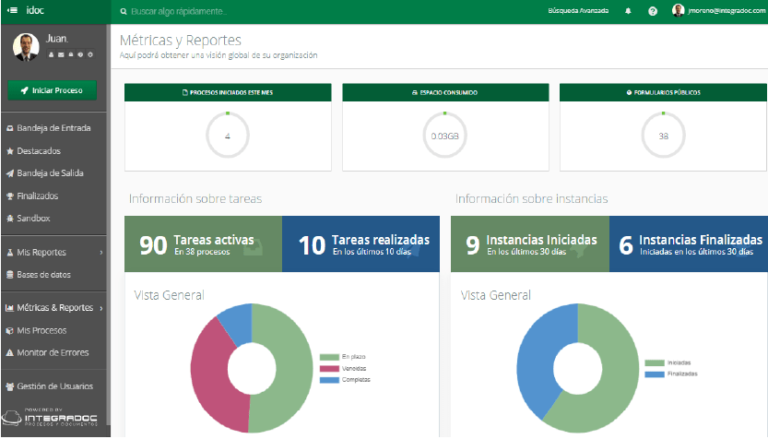Click the database icon beside Bases de datos

[x=10, y=275]
